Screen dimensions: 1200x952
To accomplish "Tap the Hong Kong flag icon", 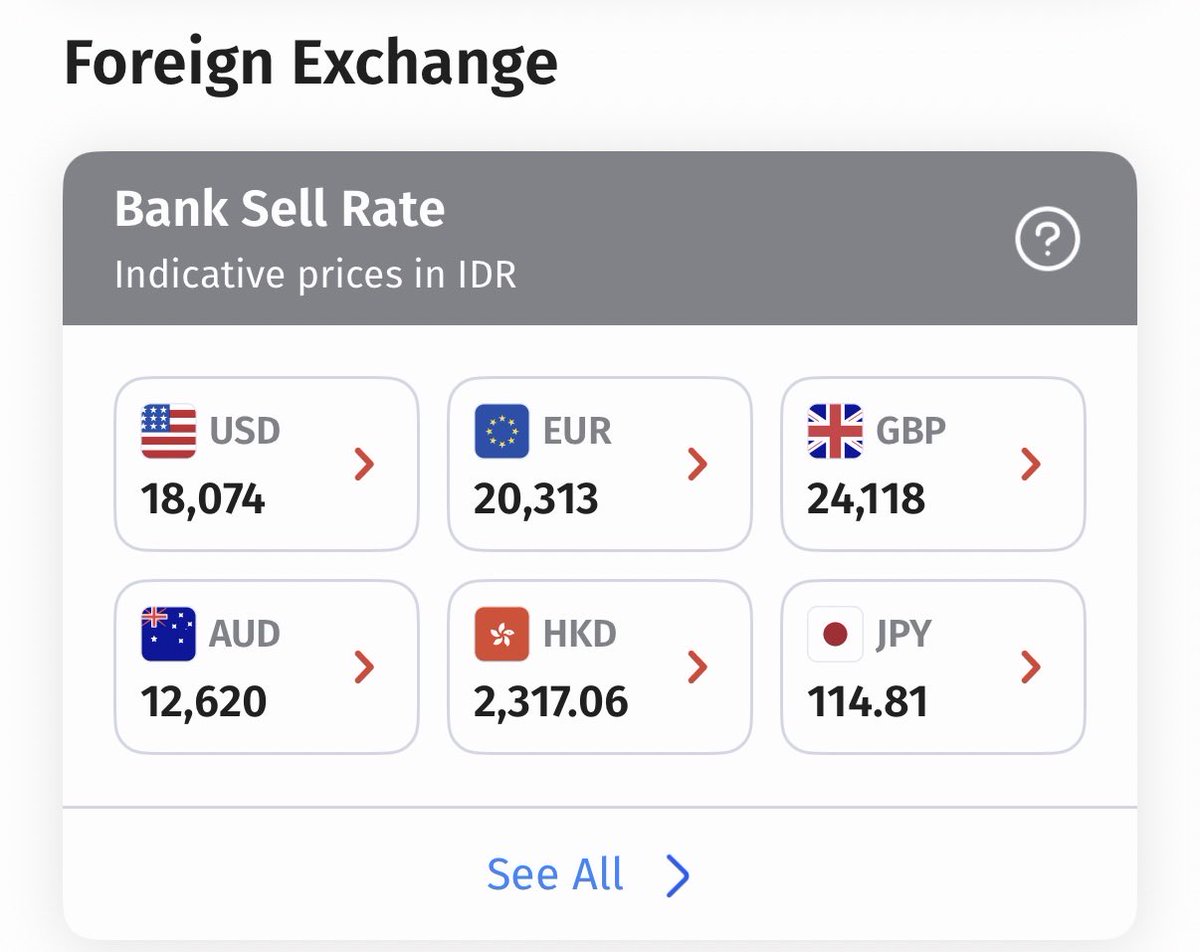I will coord(502,634).
